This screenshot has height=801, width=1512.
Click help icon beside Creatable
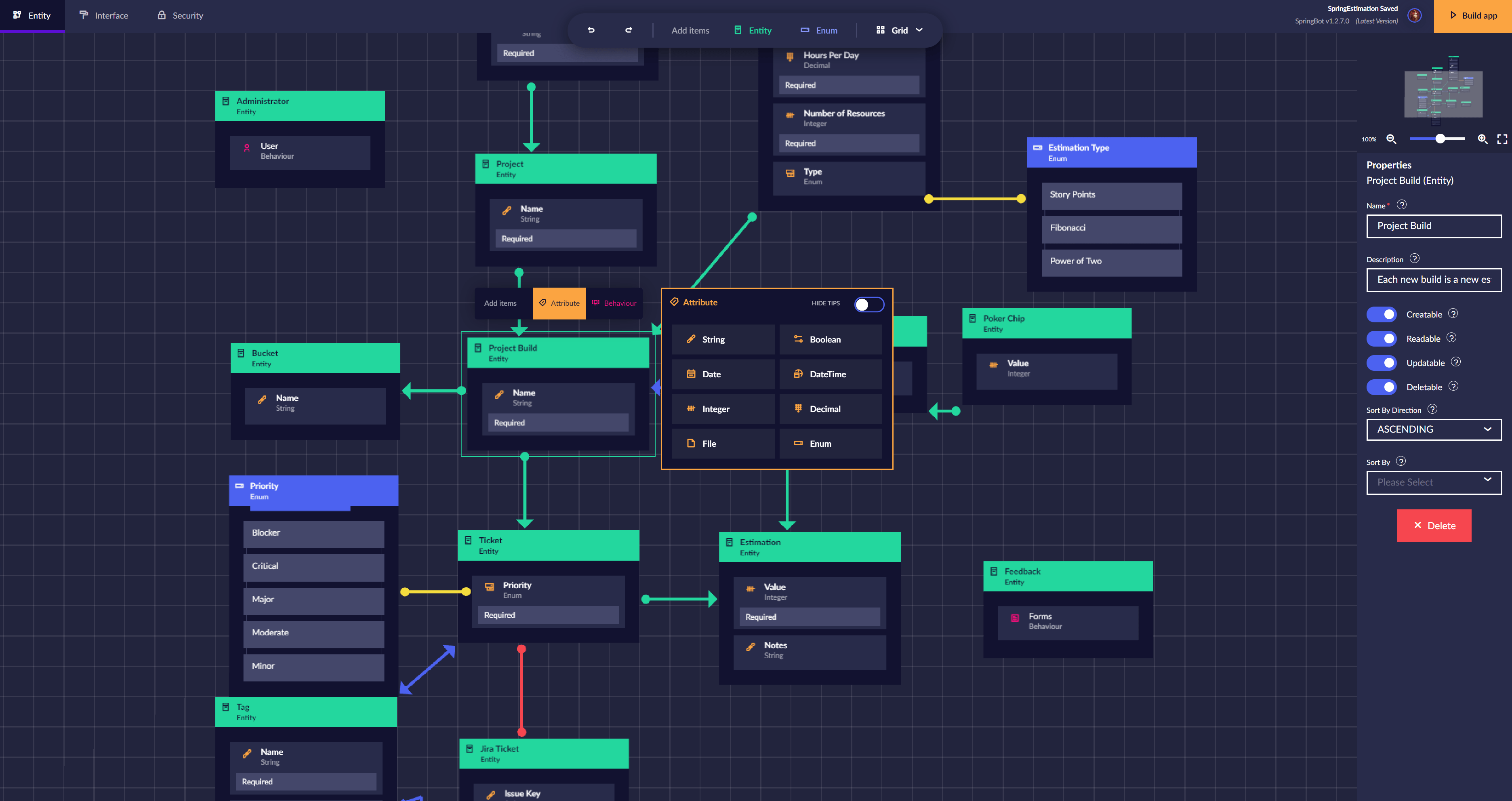[x=1453, y=313]
